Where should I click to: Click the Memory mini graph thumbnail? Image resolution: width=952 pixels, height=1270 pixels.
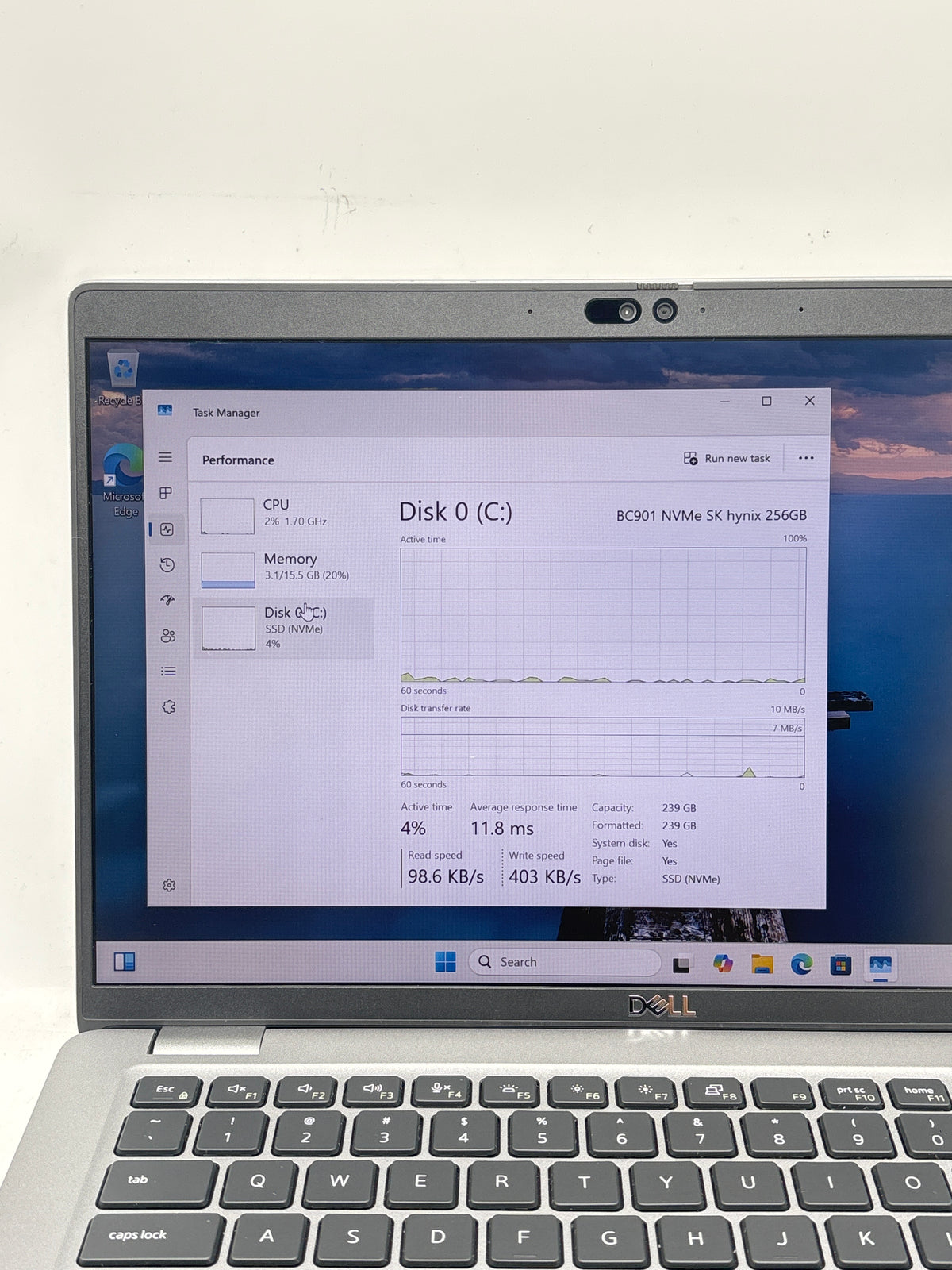(228, 570)
